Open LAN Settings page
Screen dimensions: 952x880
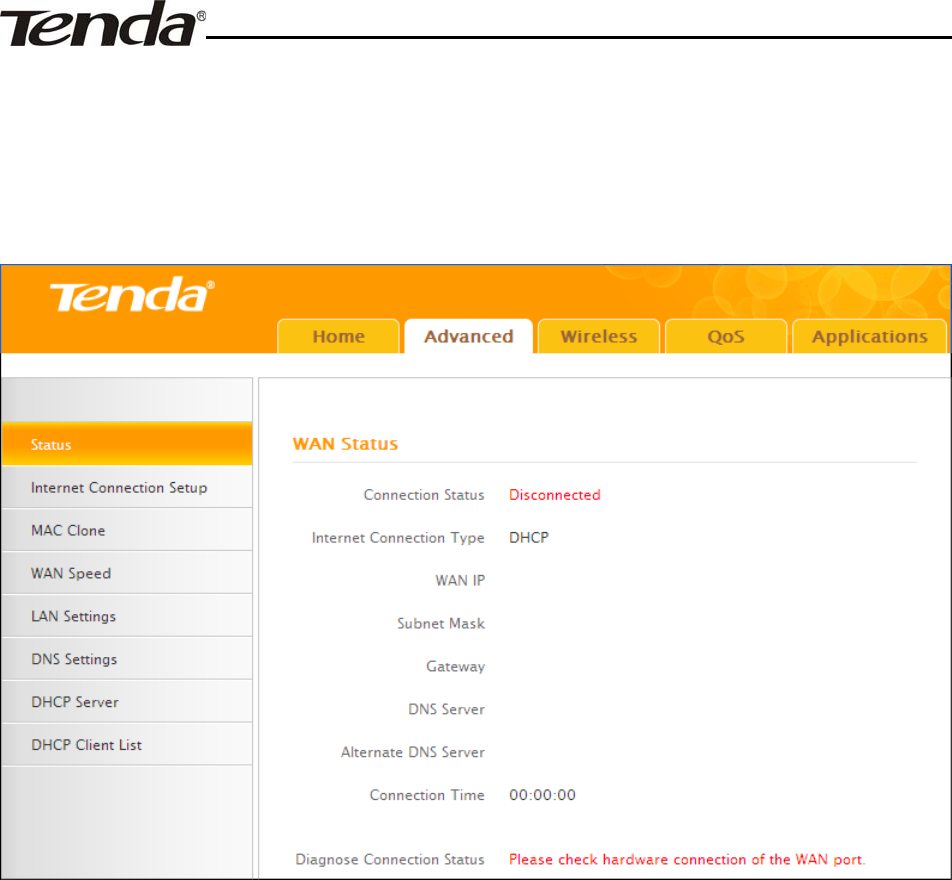[x=127, y=616]
